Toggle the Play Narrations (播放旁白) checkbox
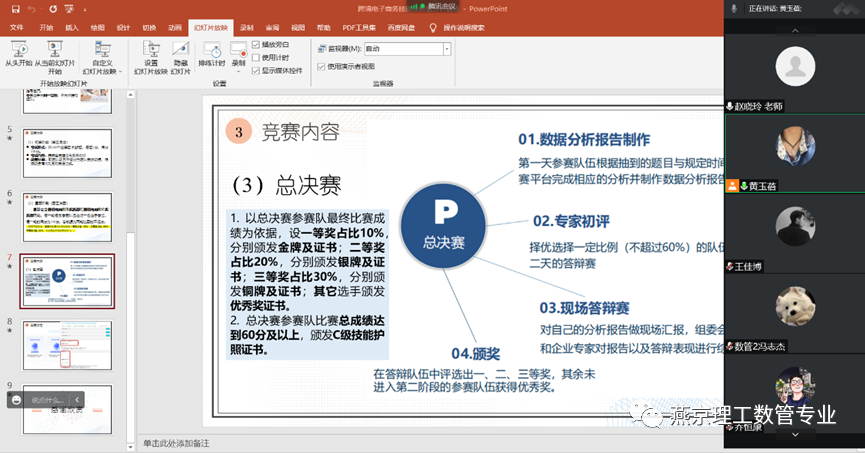 pyautogui.click(x=256, y=45)
